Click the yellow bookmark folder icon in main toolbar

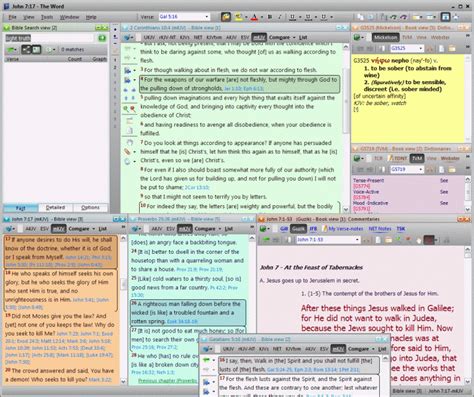pos(226,17)
